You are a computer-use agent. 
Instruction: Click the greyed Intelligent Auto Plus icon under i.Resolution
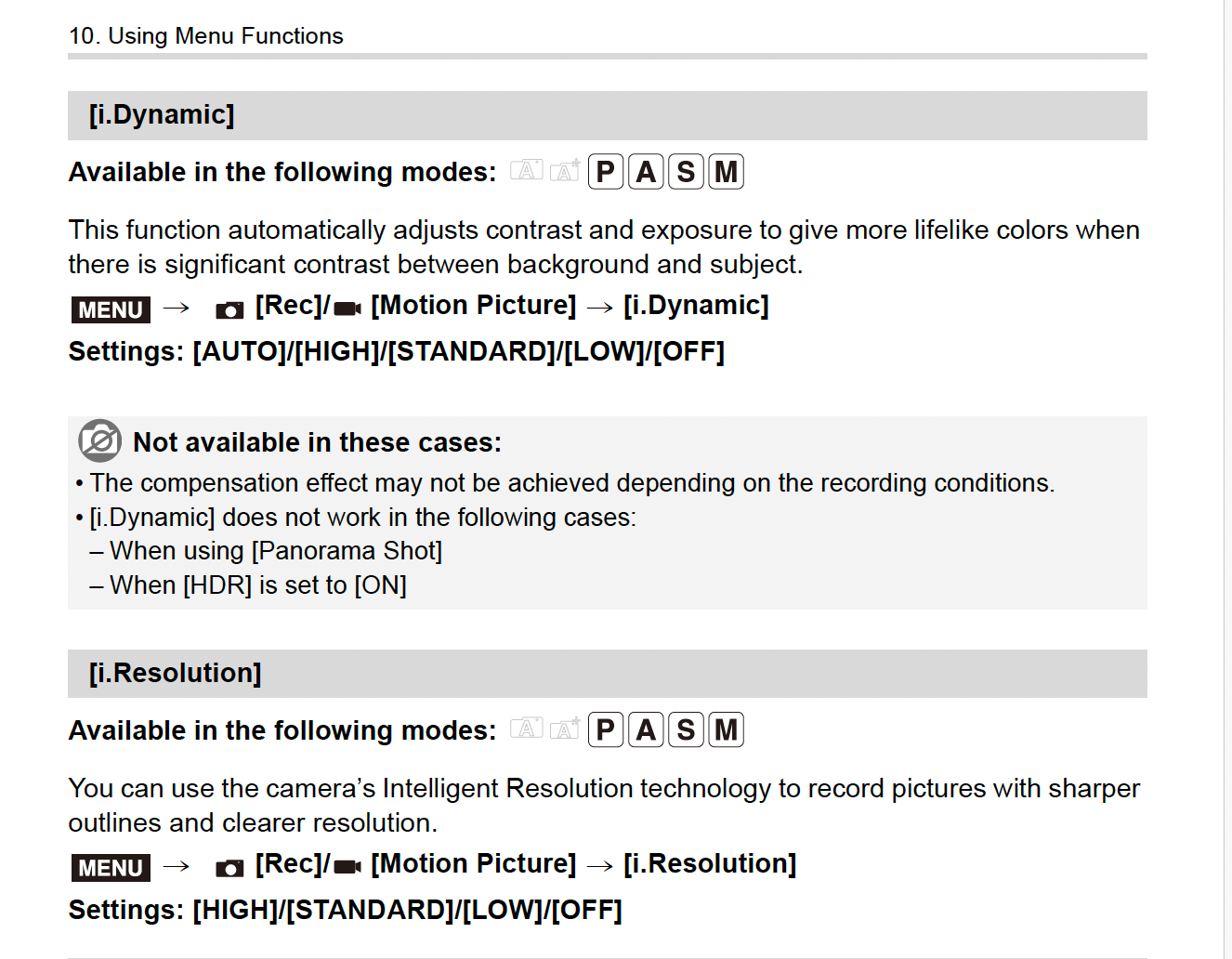pyautogui.click(x=565, y=729)
